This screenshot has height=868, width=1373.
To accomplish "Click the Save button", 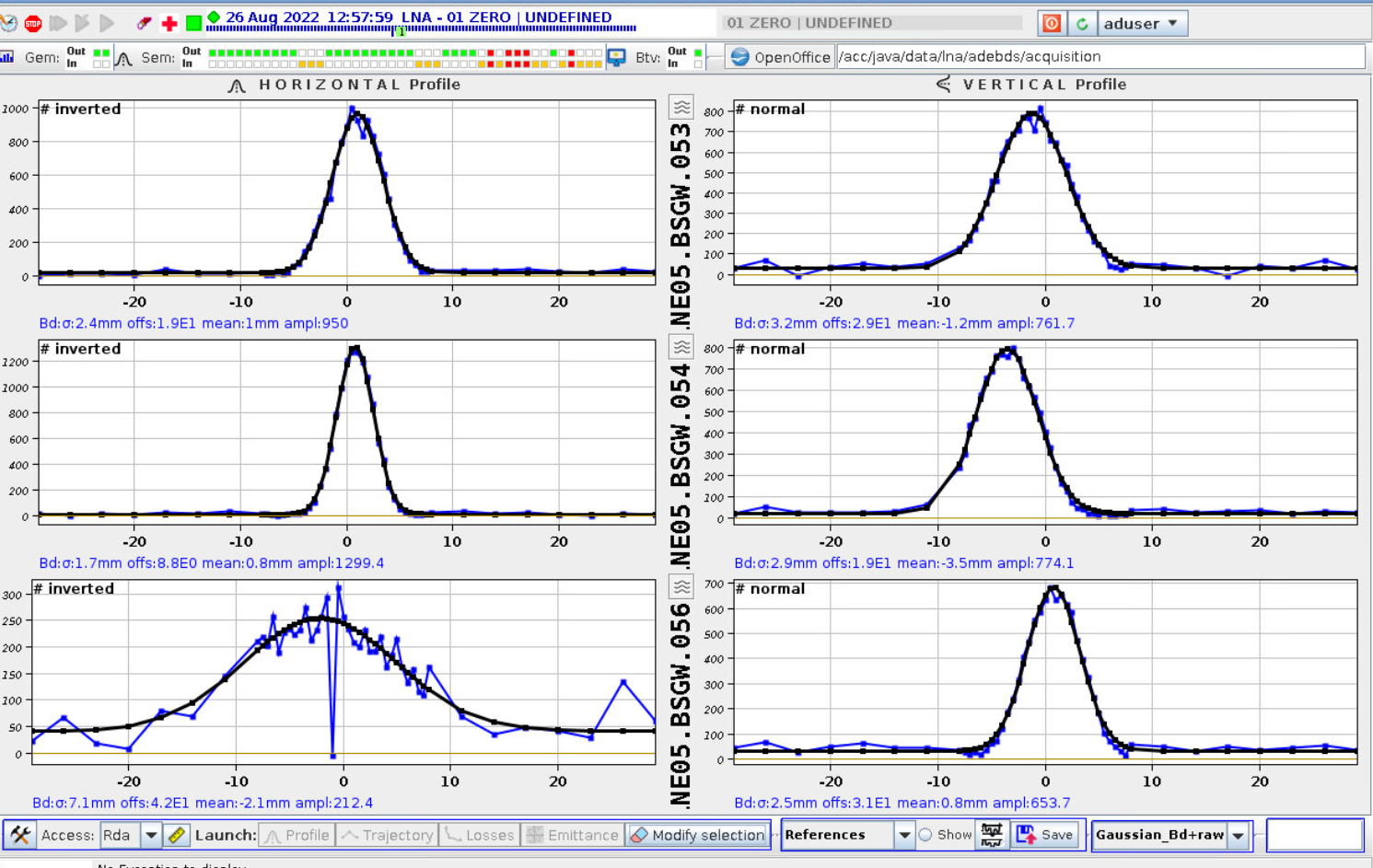I will point(1045,835).
